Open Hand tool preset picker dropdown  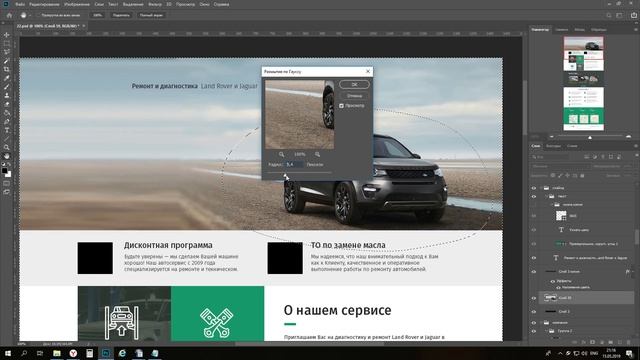point(30,15)
